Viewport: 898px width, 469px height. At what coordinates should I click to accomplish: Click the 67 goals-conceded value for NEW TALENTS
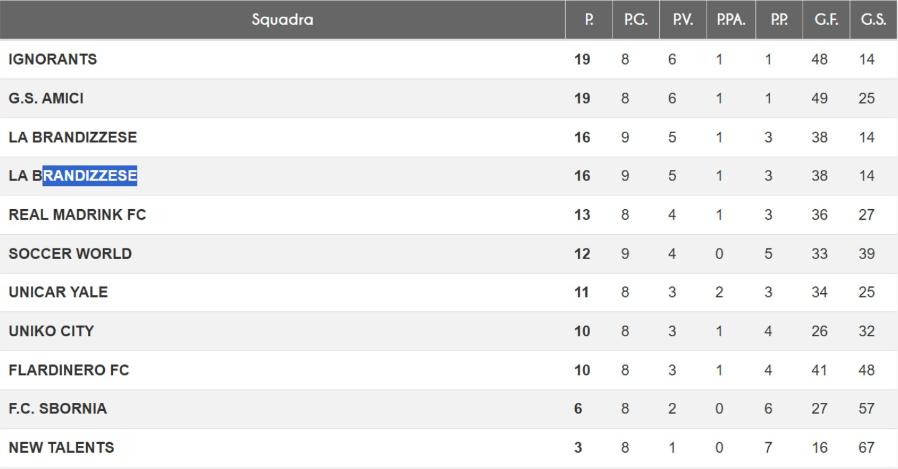(866, 448)
